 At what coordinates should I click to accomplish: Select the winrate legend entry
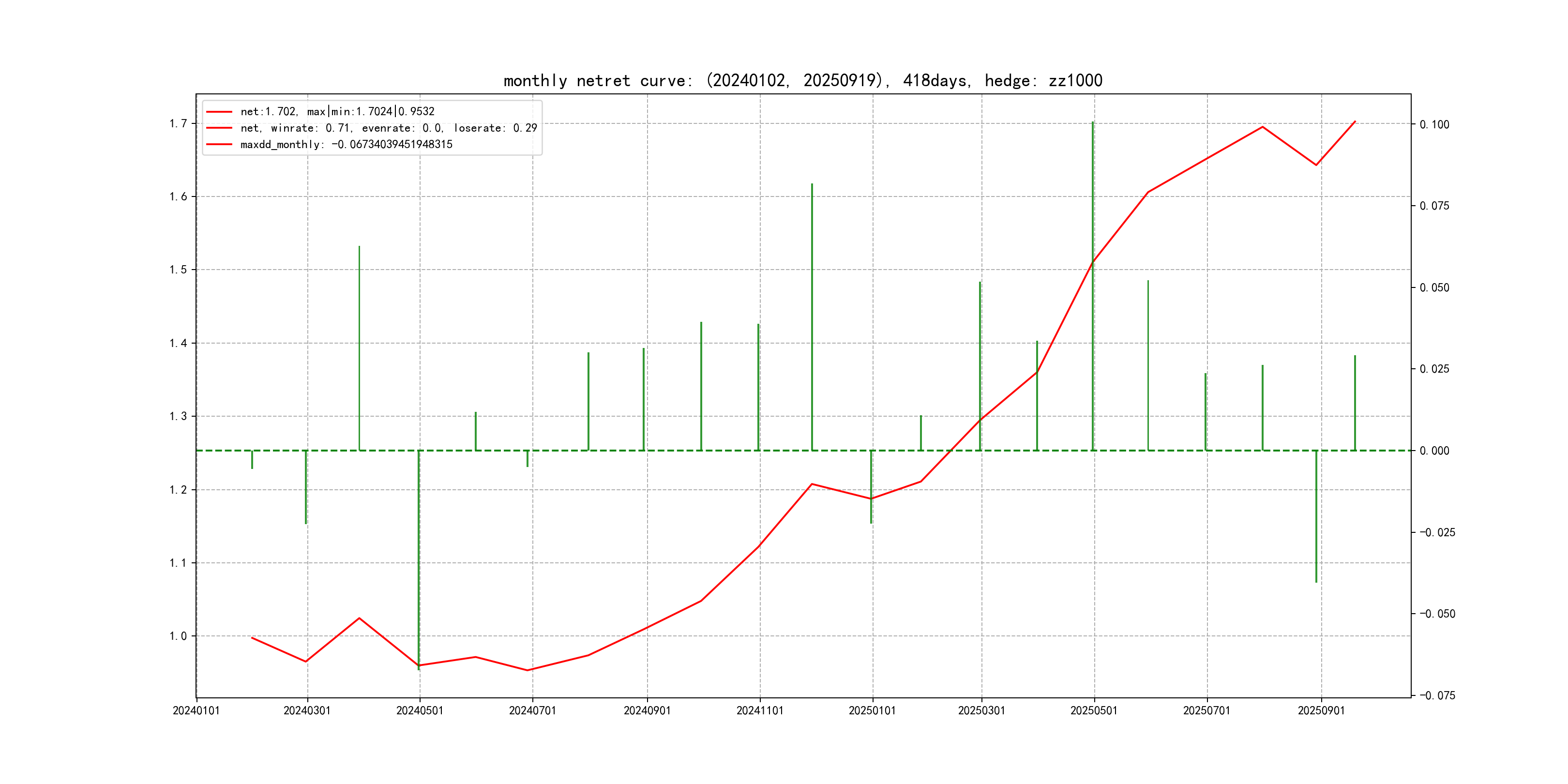tap(388, 128)
